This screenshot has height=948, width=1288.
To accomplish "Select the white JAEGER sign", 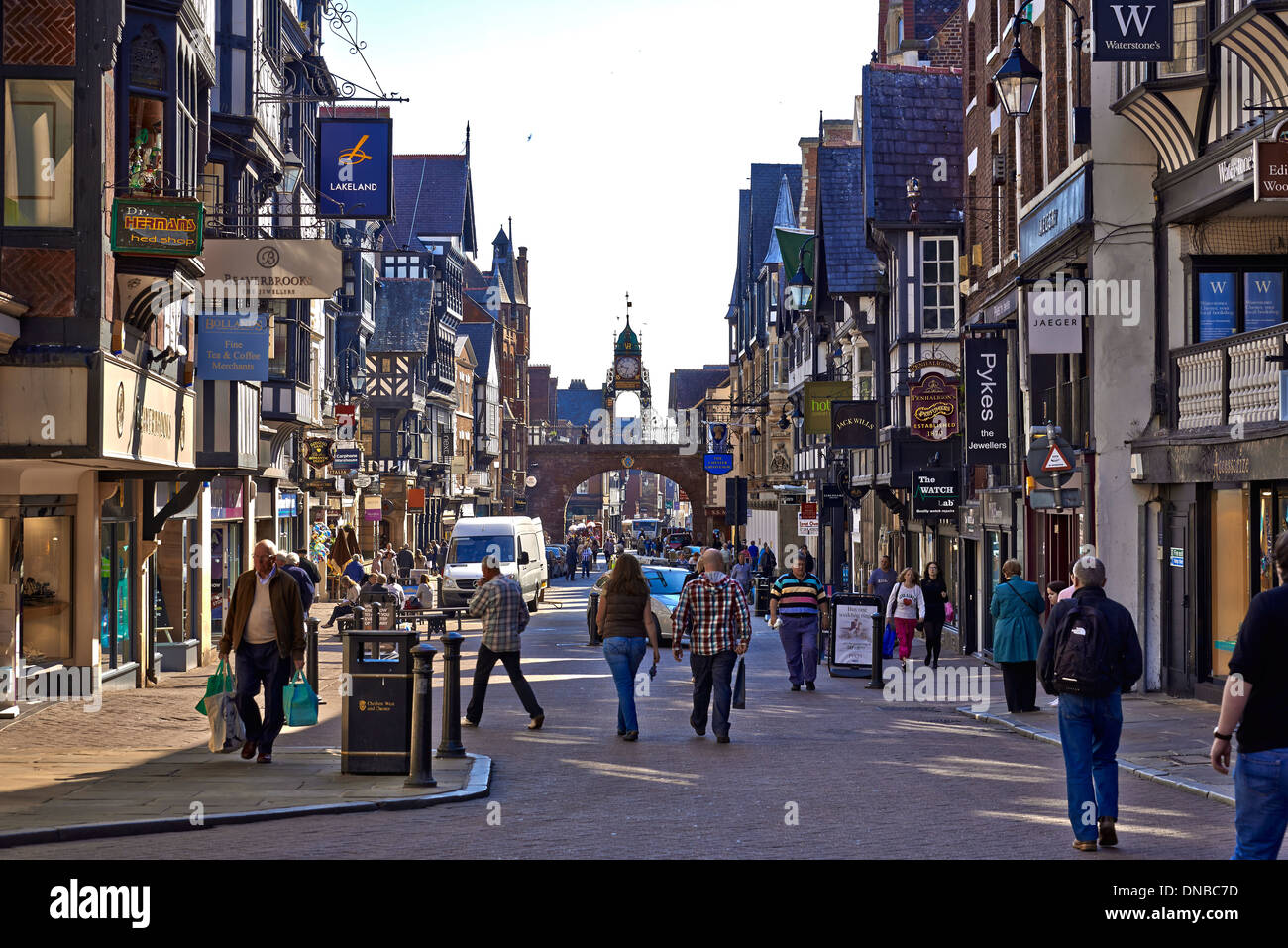I will tap(1054, 321).
